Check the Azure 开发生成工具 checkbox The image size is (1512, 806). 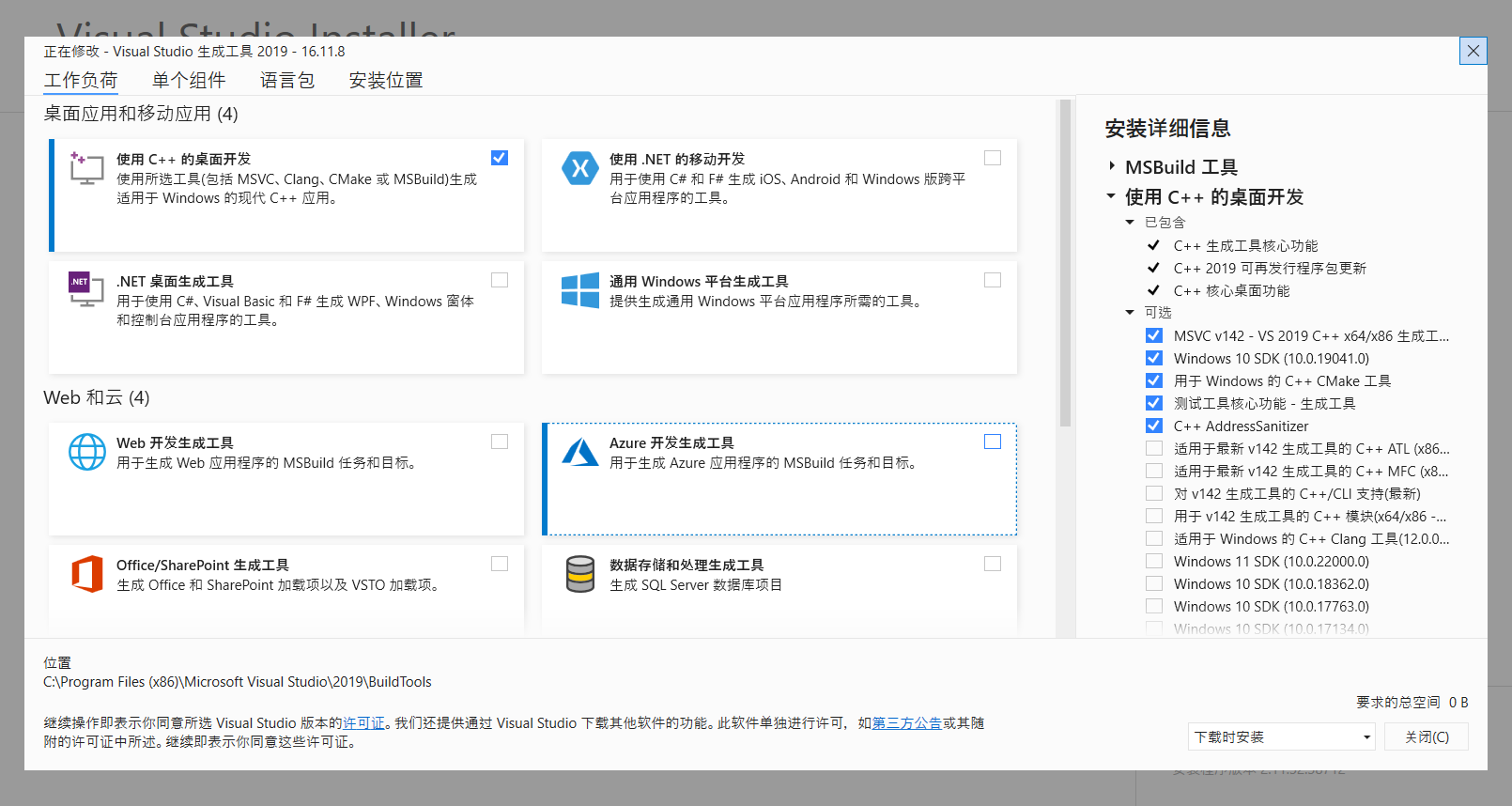993,442
